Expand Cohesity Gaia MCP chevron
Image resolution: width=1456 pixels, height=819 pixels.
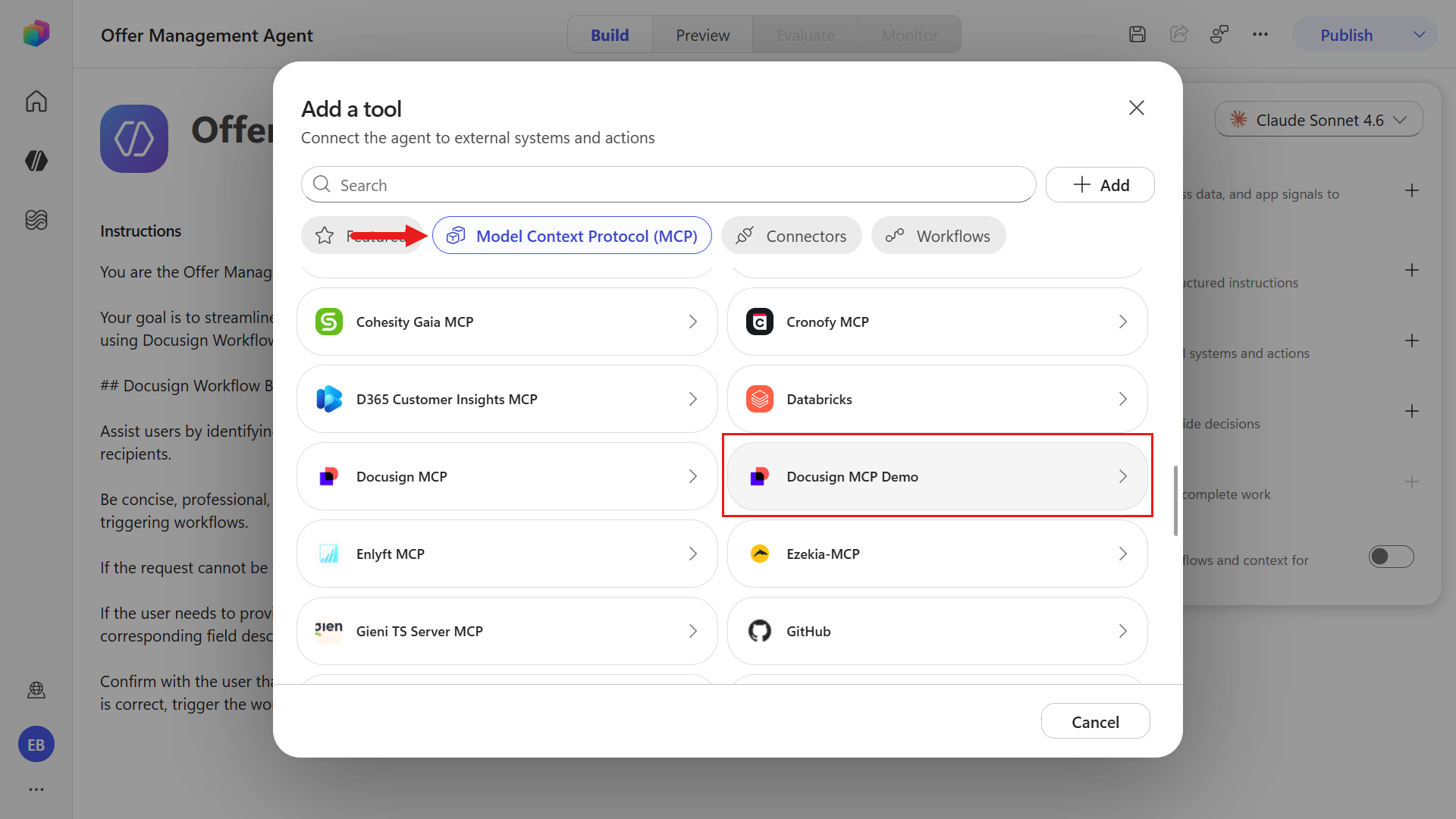(693, 322)
